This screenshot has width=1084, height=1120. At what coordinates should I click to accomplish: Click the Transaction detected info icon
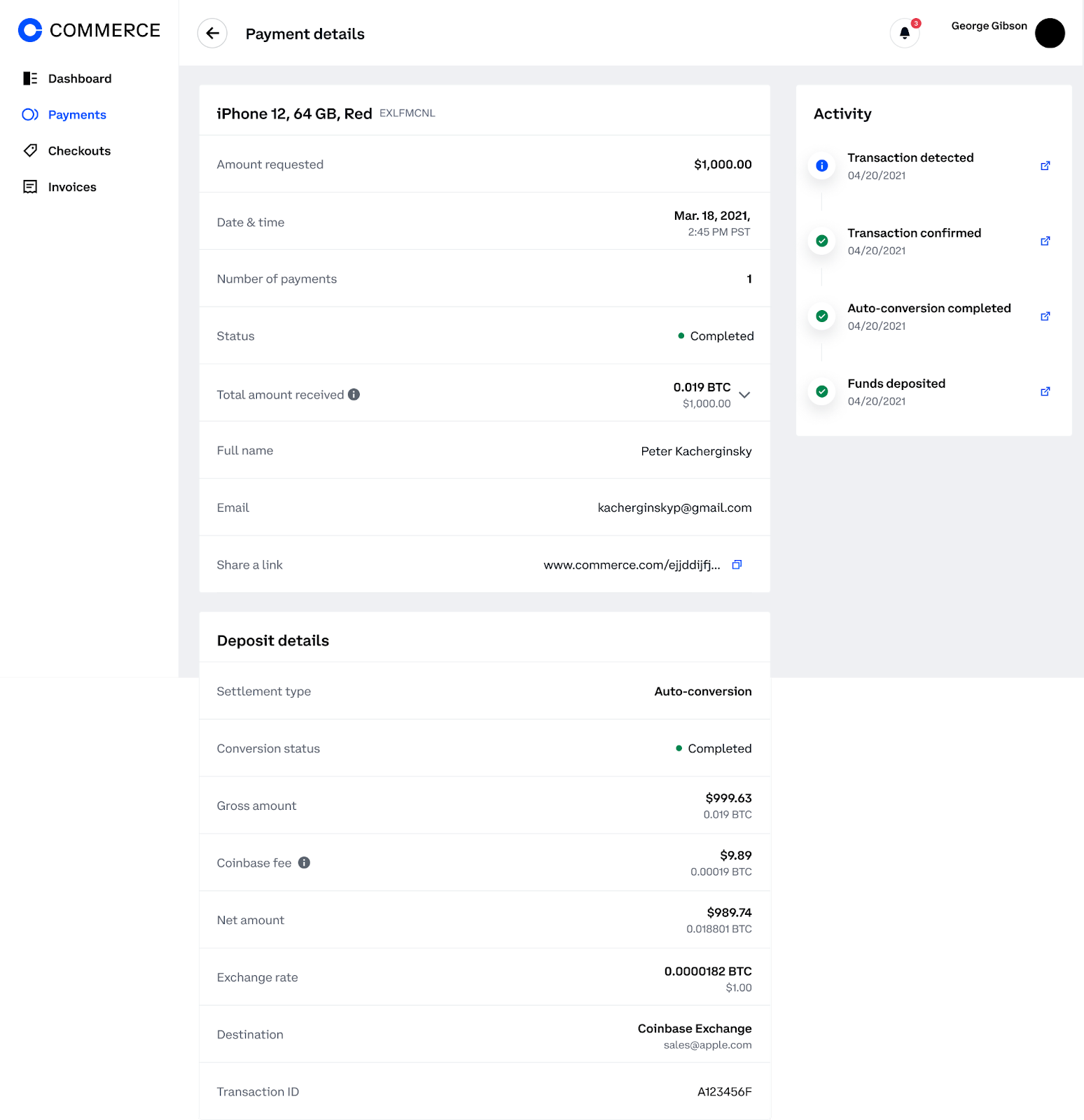[822, 166]
